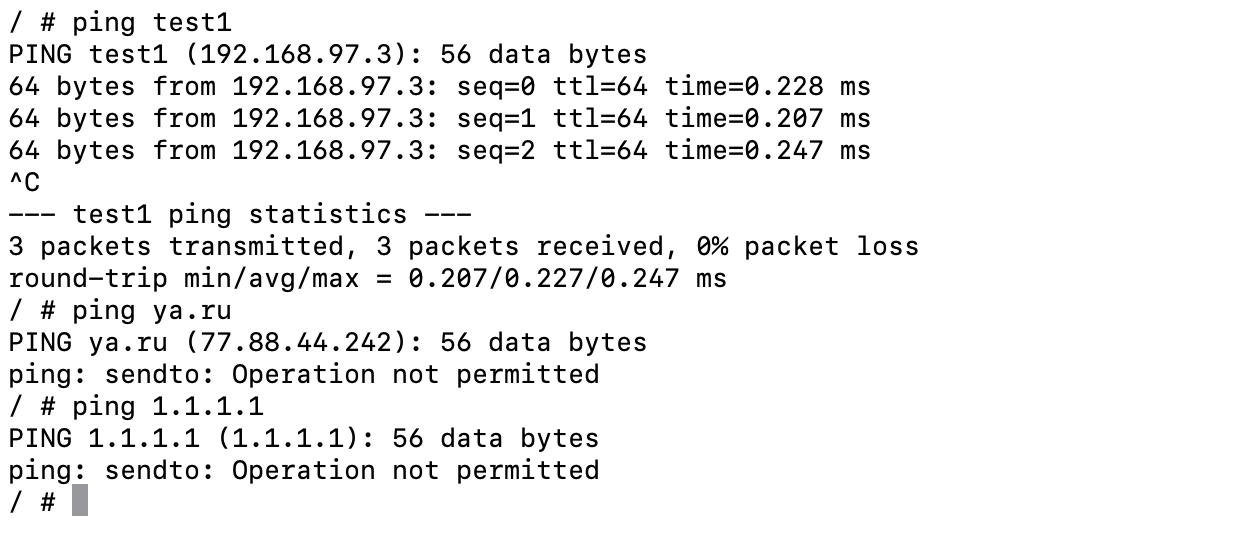Click "3 packets received" text
This screenshot has height=536, width=1238.
[520, 246]
